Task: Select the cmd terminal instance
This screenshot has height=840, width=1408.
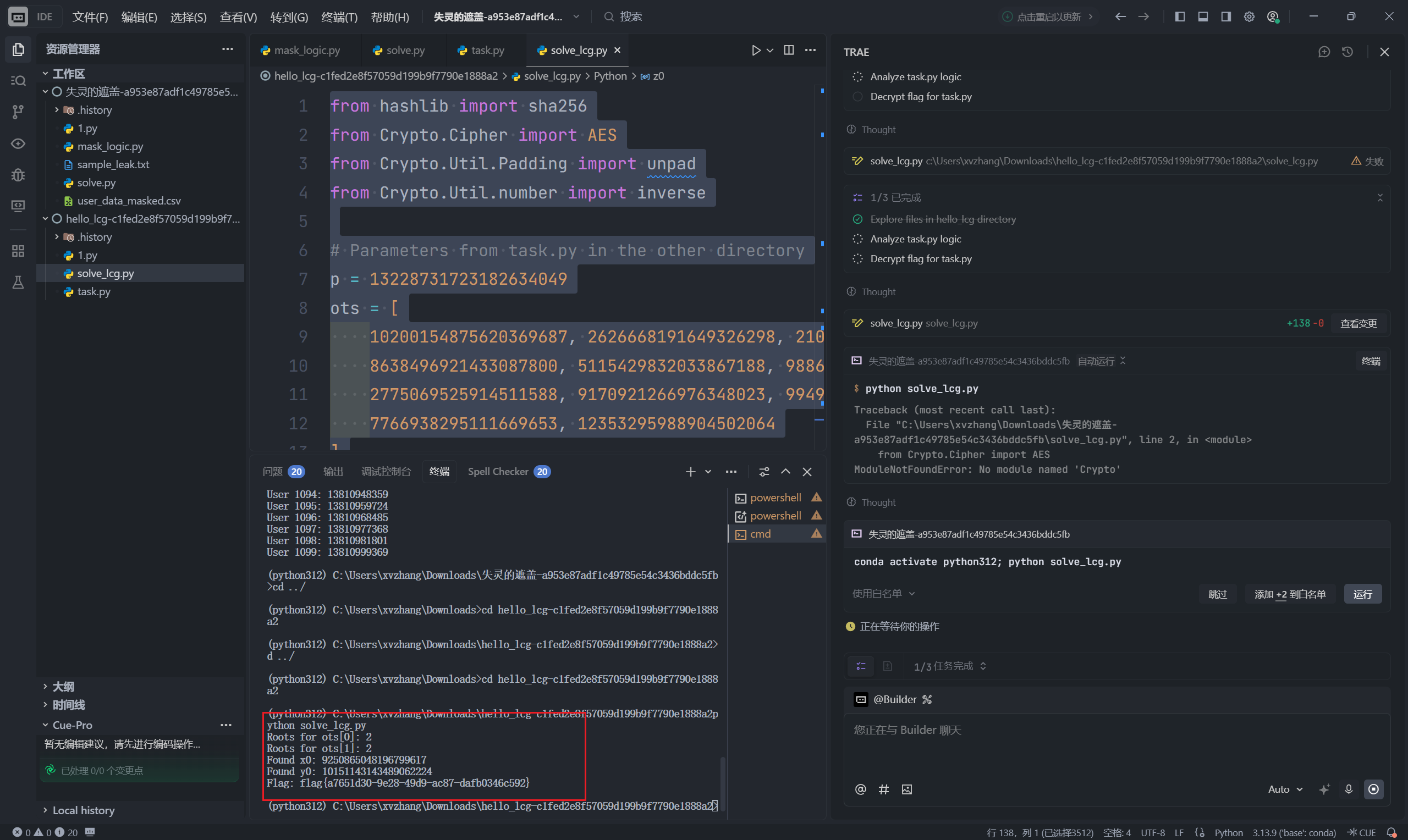Action: pos(777,534)
